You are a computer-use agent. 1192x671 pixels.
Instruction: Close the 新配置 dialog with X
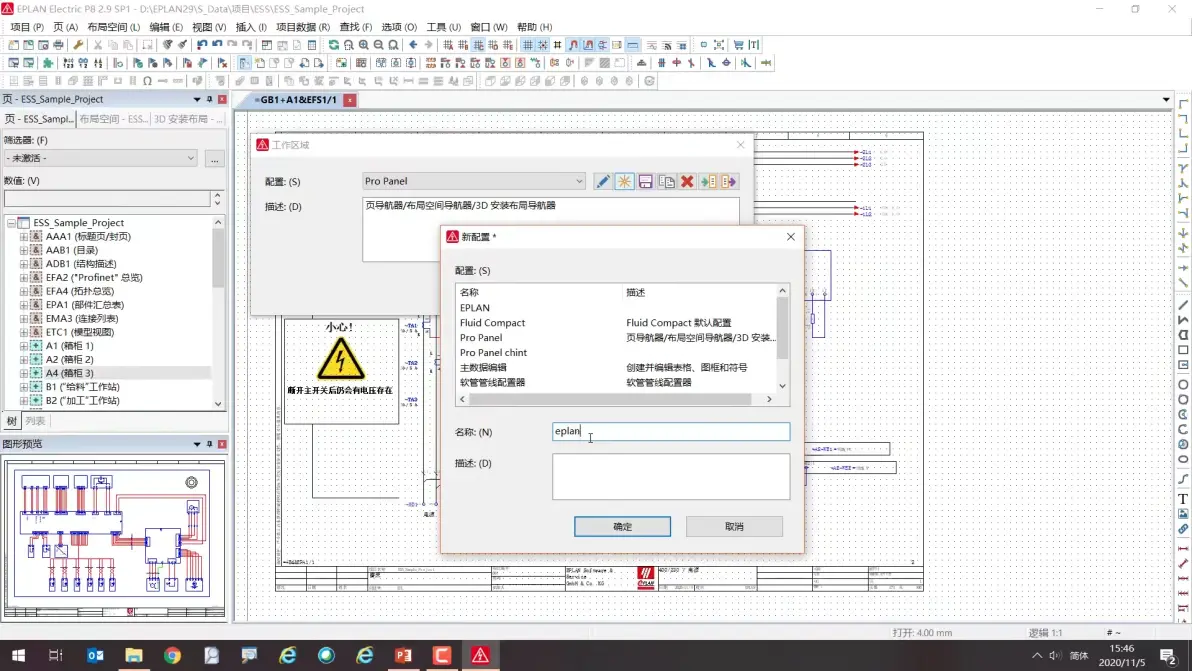pos(791,236)
